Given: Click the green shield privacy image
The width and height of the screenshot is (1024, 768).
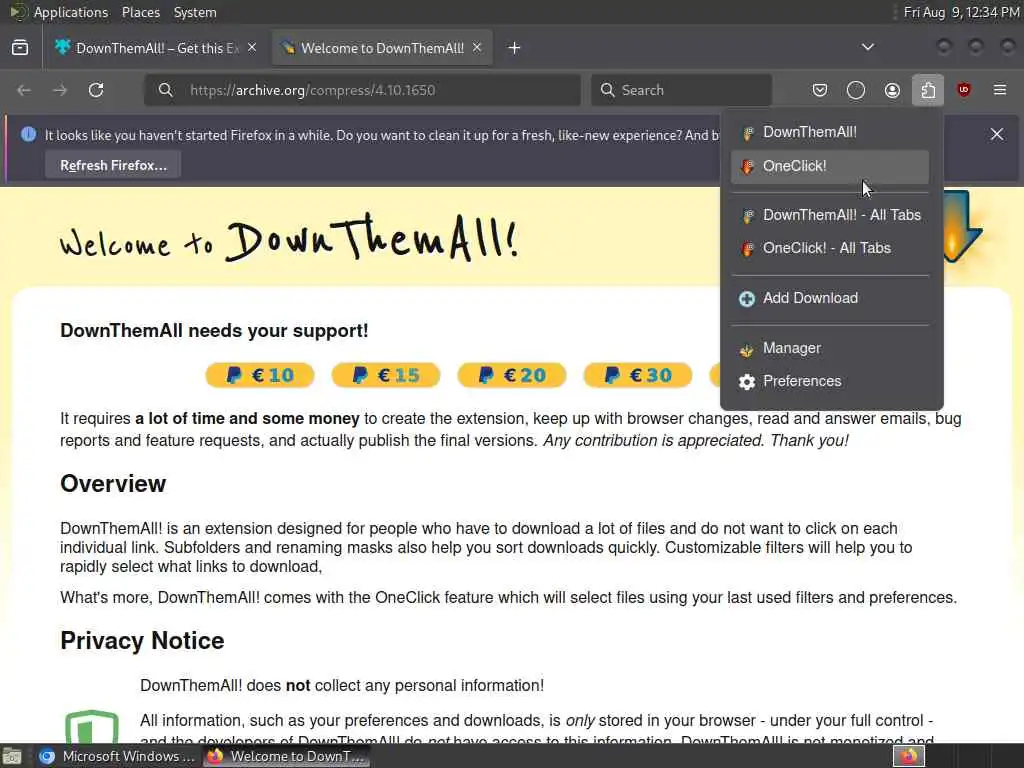Looking at the screenshot, I should 92,726.
